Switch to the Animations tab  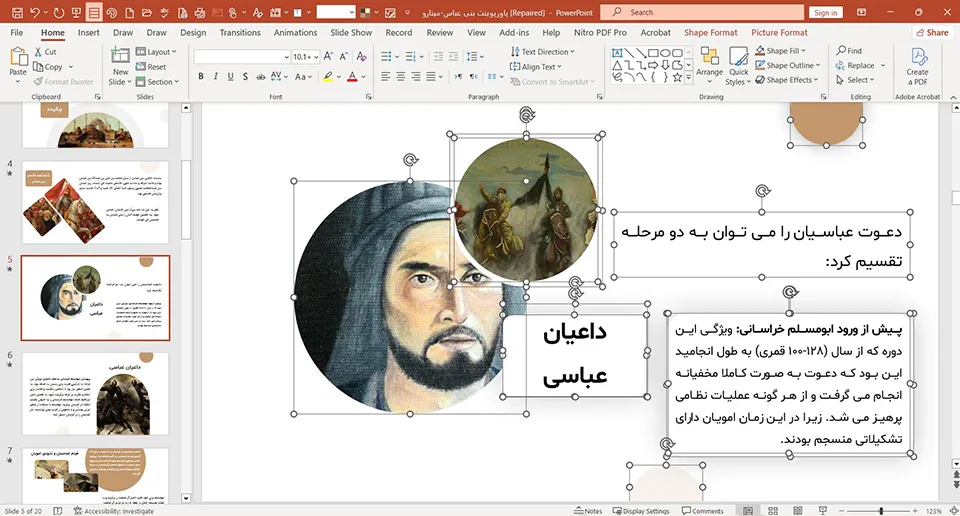tap(295, 32)
